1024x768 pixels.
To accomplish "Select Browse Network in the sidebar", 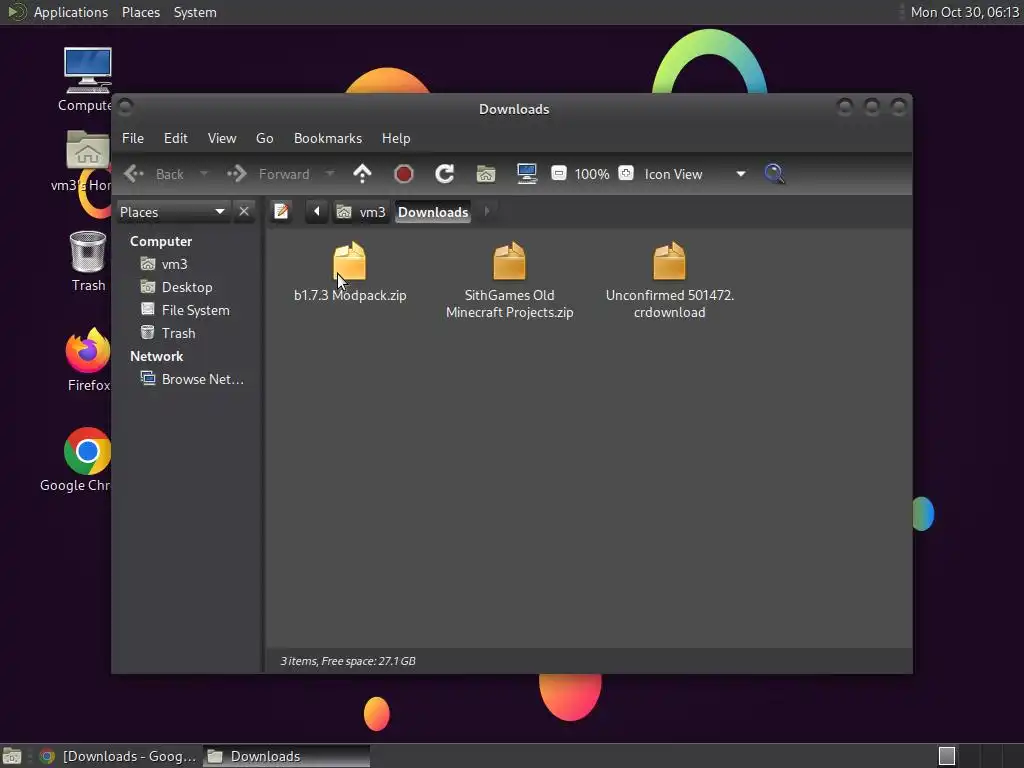I will [193, 379].
